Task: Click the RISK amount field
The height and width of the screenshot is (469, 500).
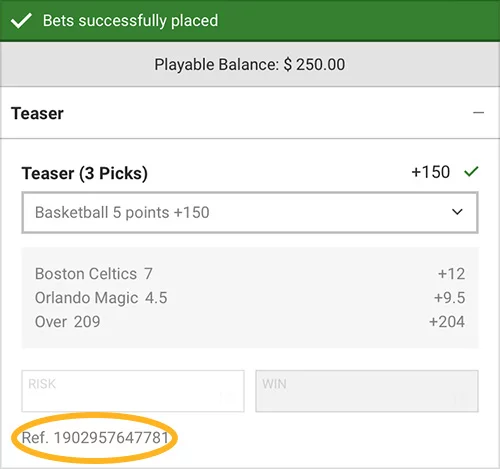Action: click(133, 391)
